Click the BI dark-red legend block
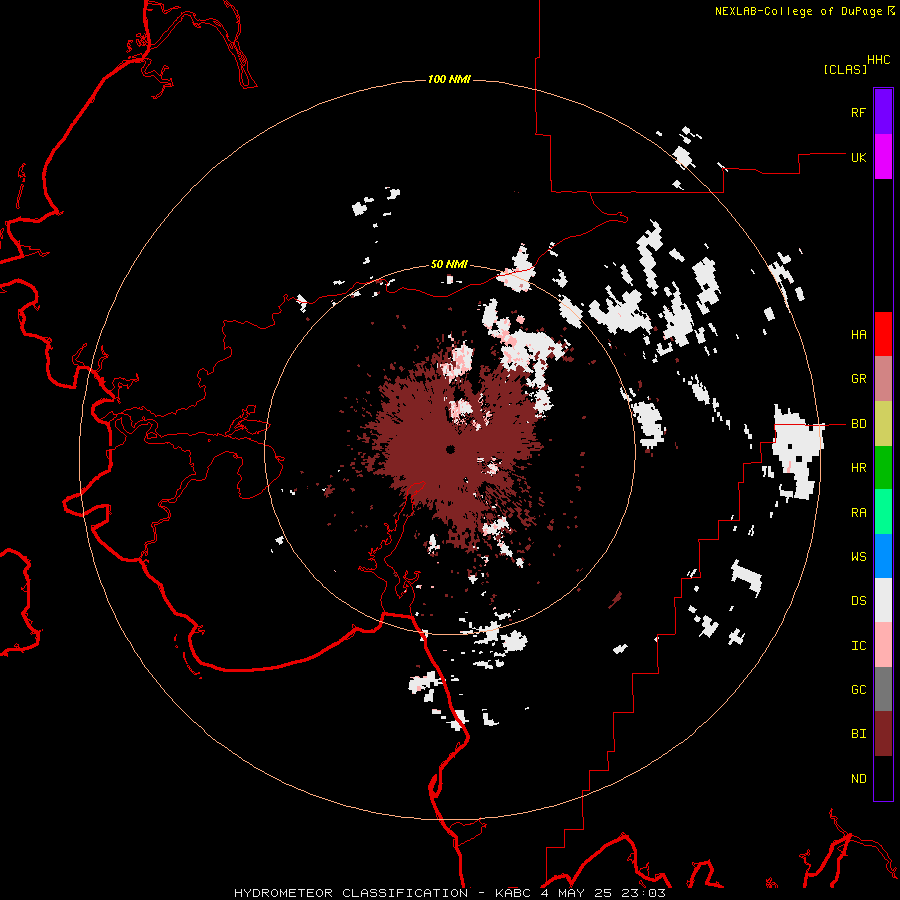 [x=883, y=734]
